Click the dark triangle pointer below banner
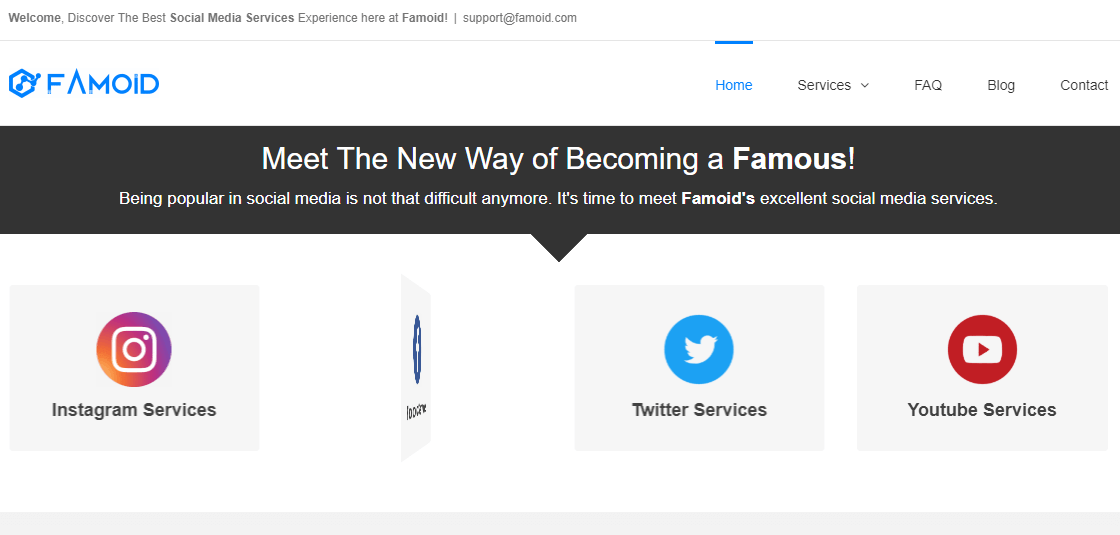The image size is (1120, 535). (x=559, y=247)
